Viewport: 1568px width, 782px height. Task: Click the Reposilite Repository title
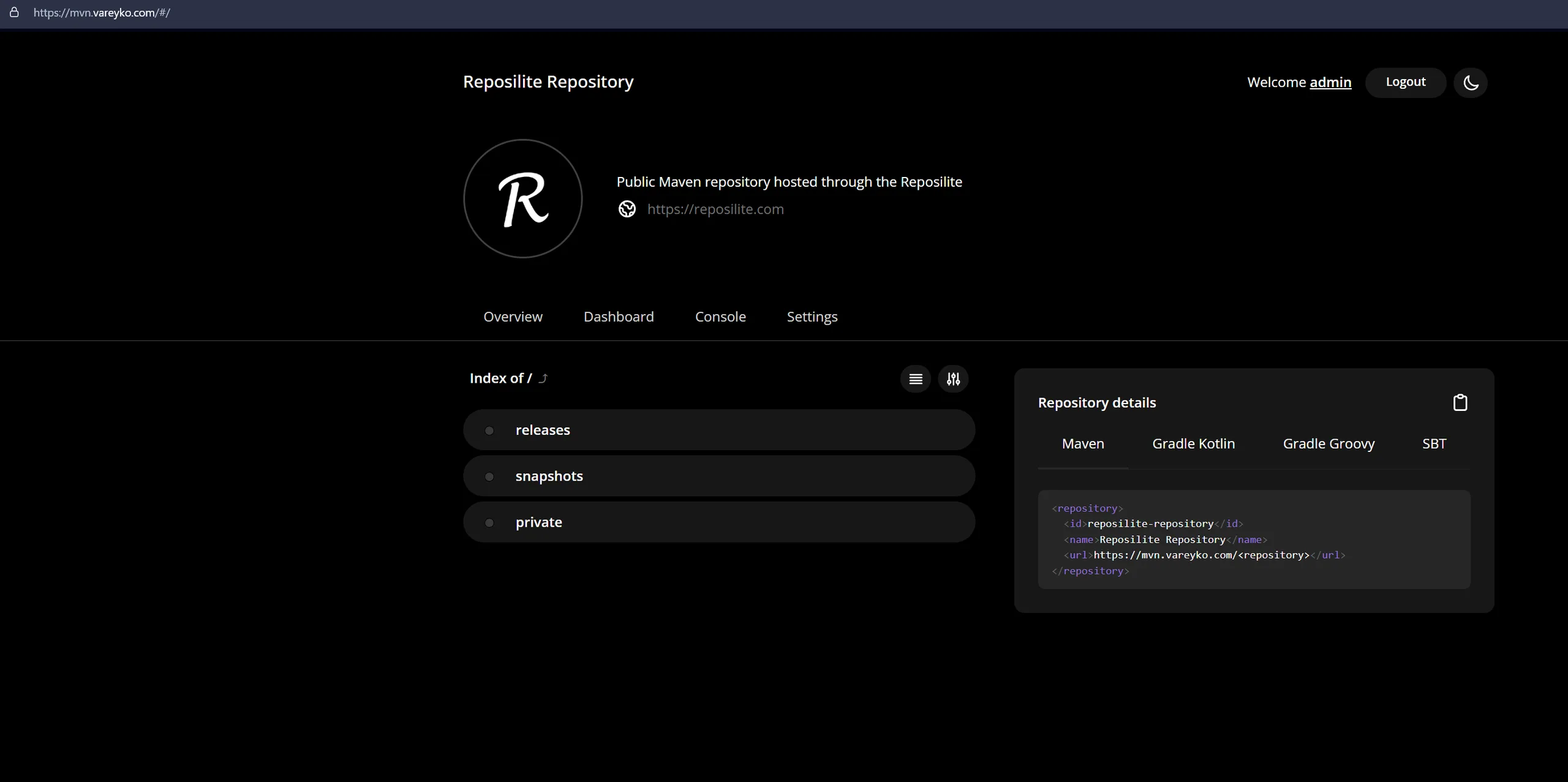[x=548, y=81]
